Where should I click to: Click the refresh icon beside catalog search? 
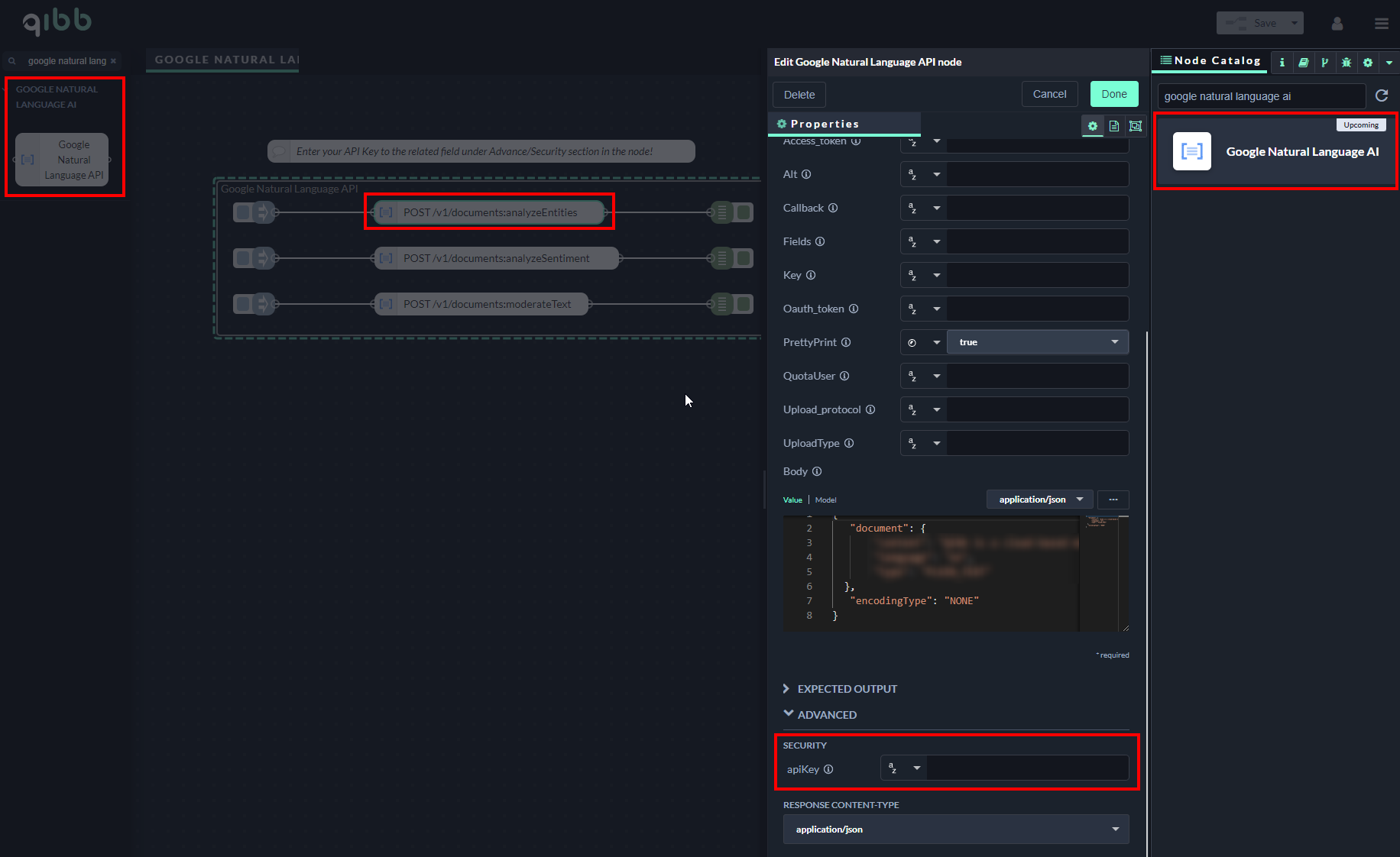click(1382, 95)
